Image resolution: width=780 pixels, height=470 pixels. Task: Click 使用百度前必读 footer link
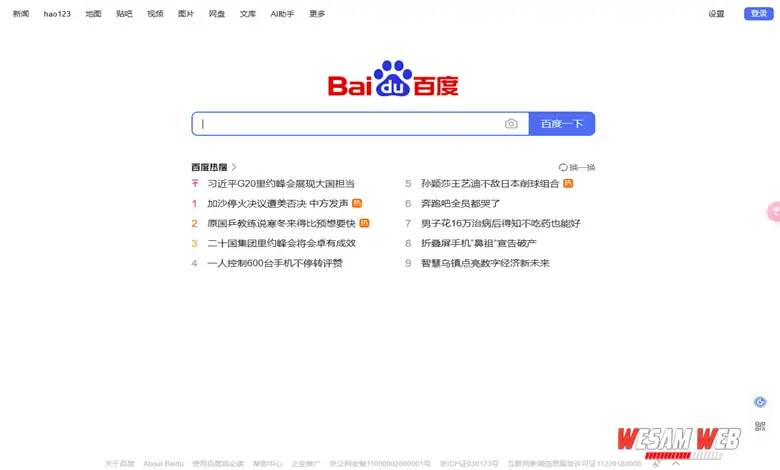(218, 464)
